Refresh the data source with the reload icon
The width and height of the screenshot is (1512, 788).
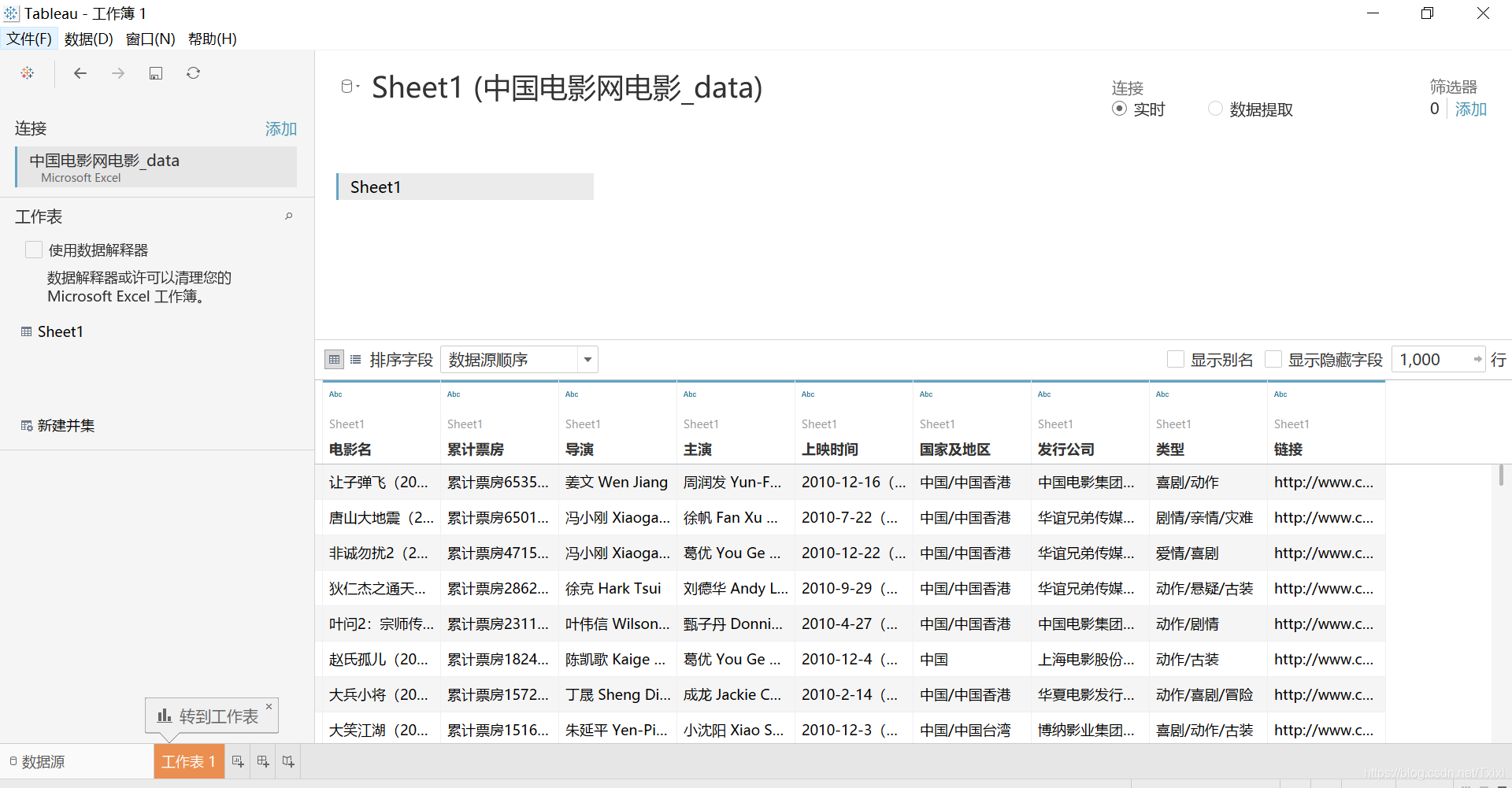(193, 73)
